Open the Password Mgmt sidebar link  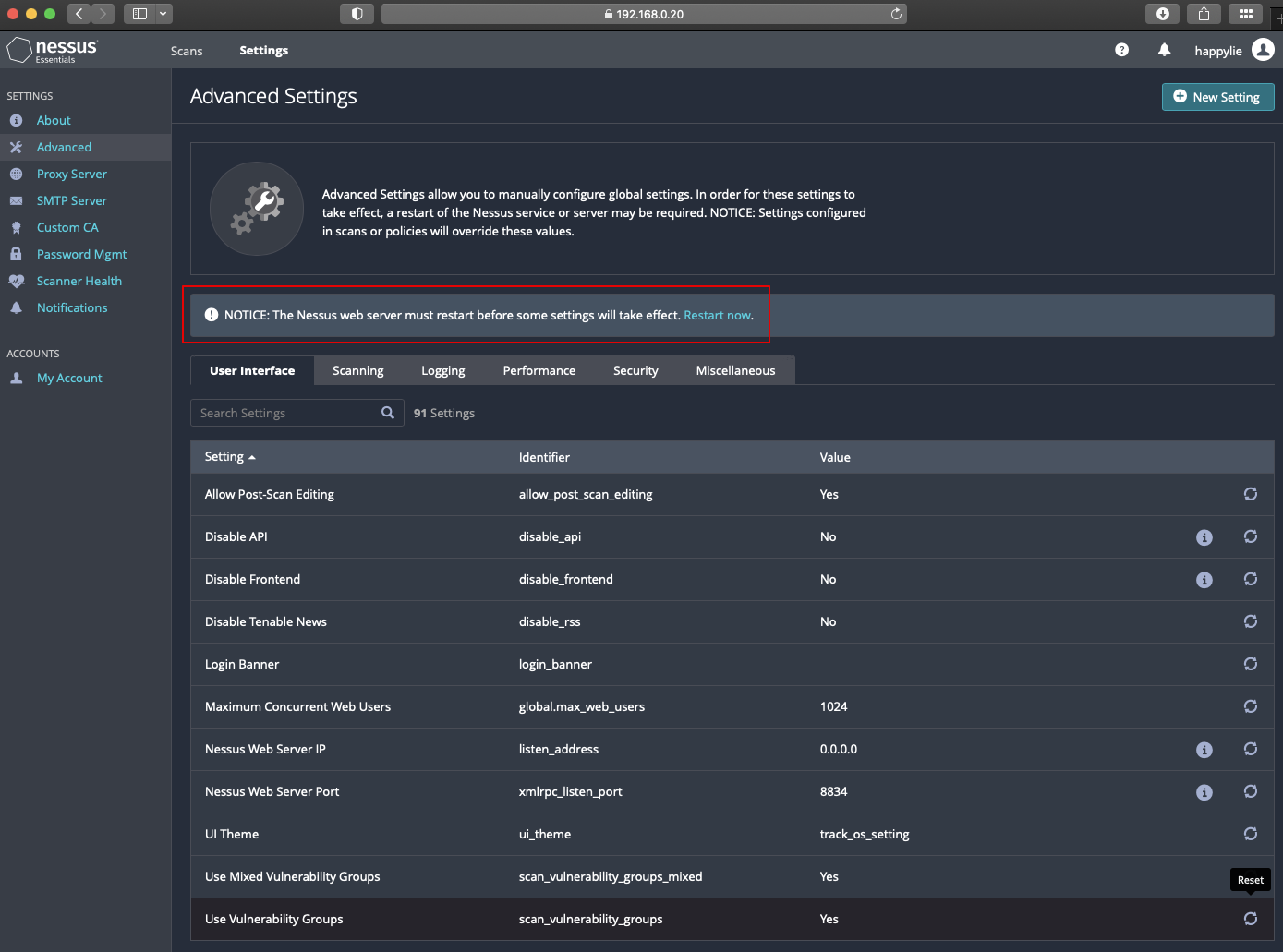pos(81,254)
